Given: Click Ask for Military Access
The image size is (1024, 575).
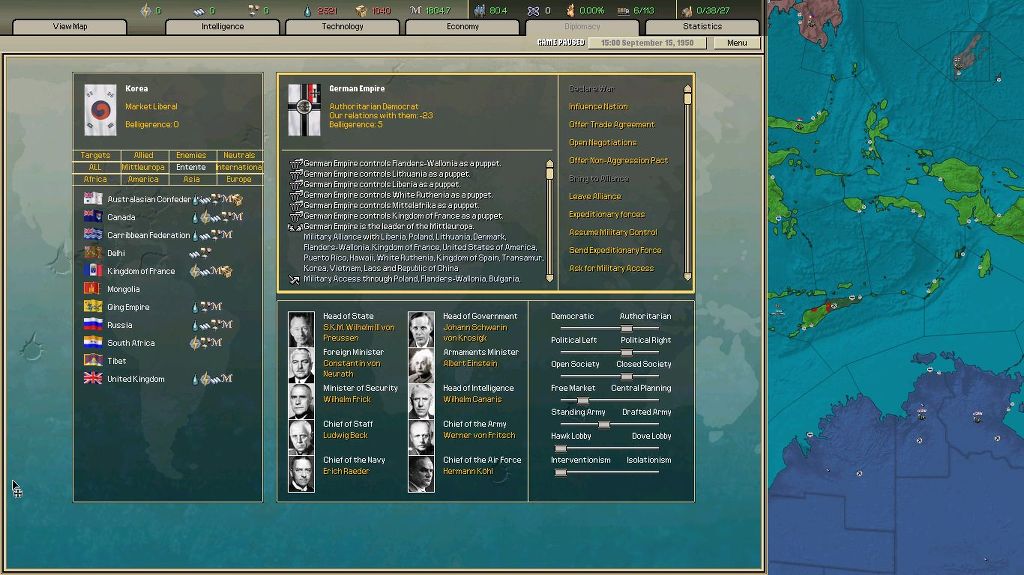Looking at the screenshot, I should (611, 268).
